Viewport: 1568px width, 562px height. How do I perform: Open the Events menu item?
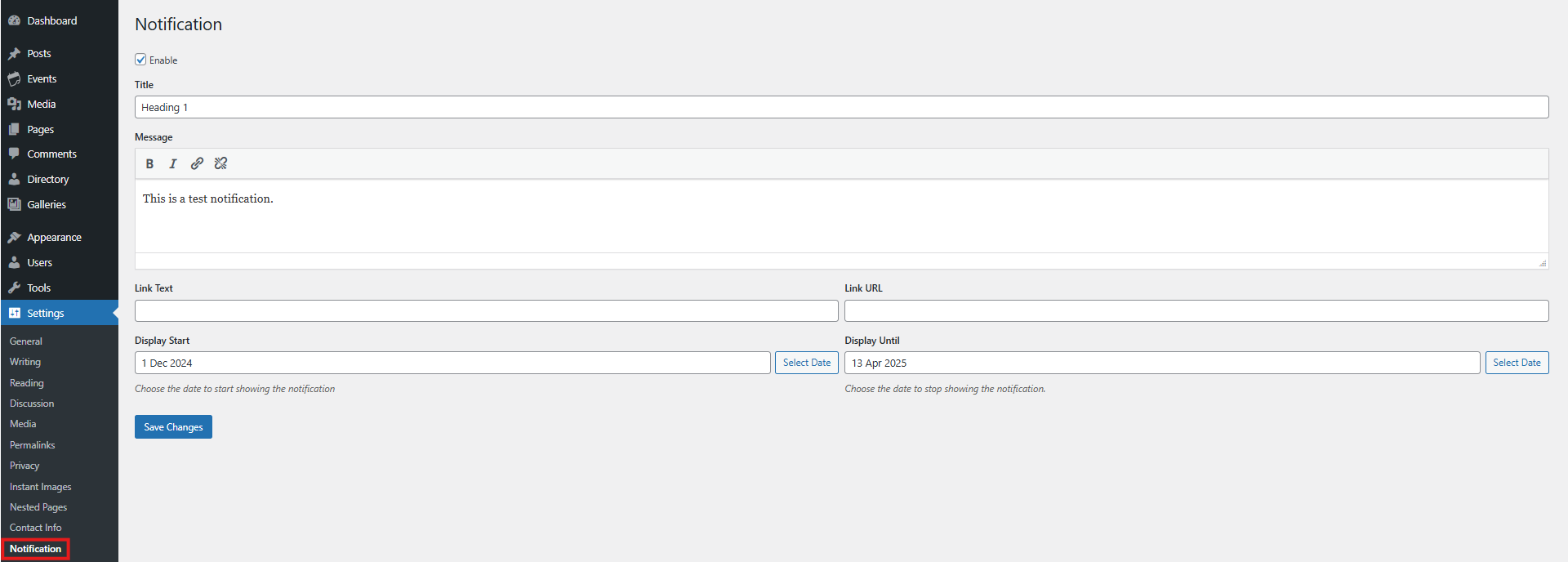42,78
